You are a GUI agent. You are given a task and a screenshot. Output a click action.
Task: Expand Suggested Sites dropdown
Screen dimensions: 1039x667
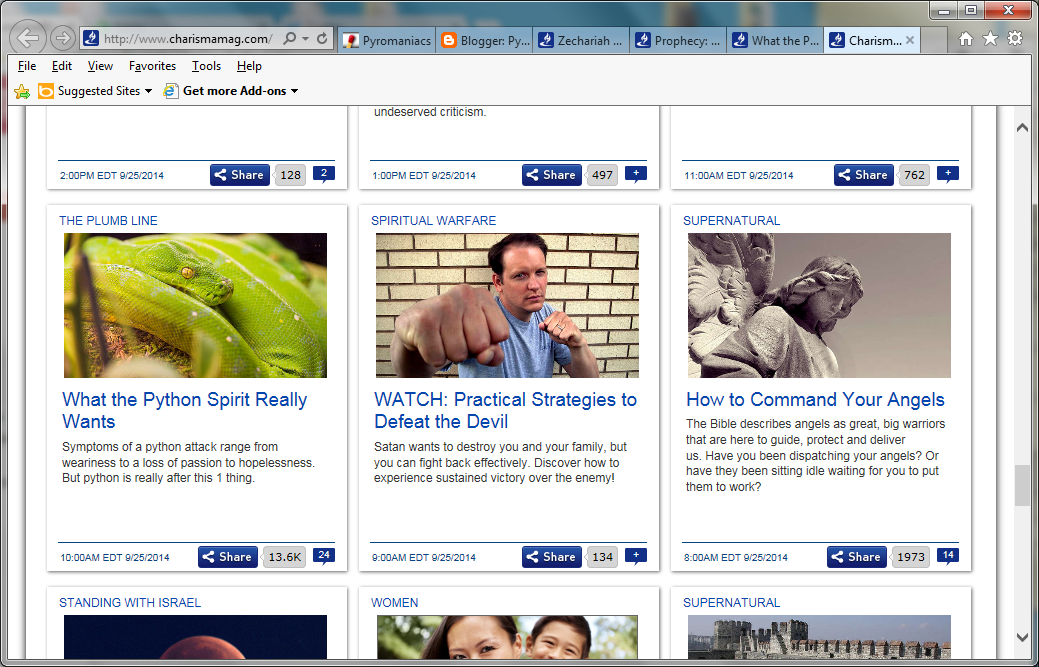148,91
